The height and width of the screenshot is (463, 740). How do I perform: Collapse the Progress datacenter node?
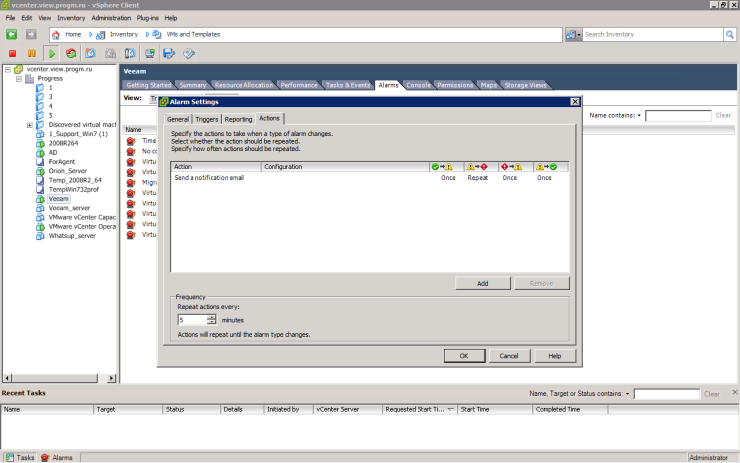pos(19,78)
